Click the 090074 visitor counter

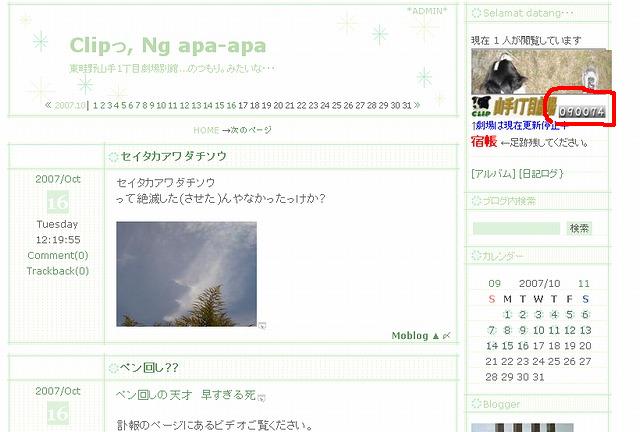(x=582, y=112)
